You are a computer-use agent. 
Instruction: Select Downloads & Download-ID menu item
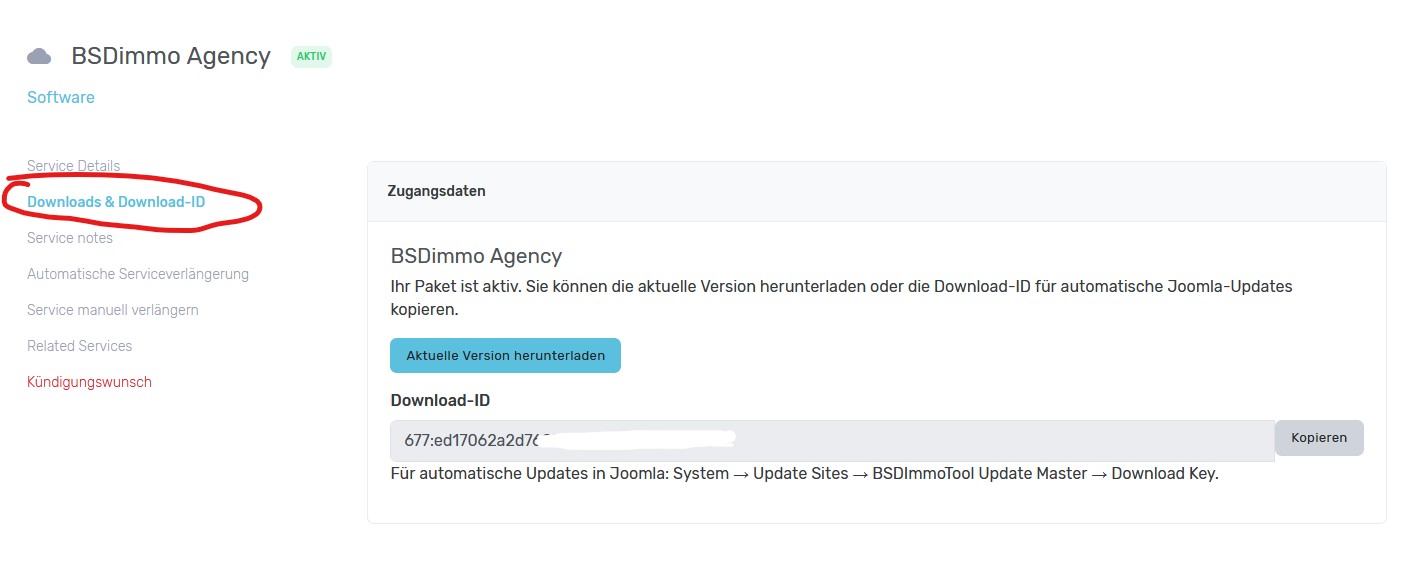coord(116,202)
